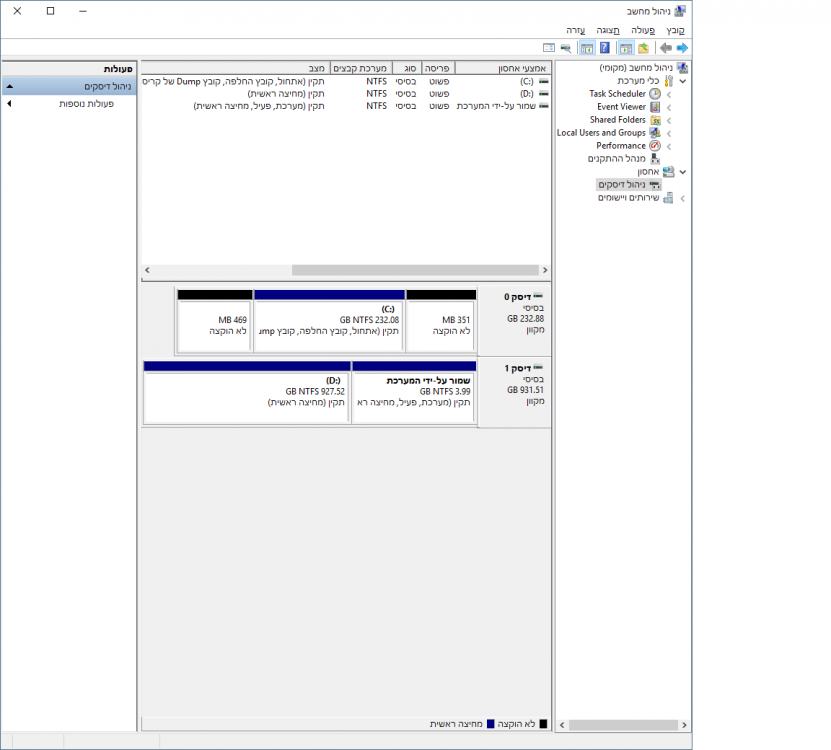Expand the Local Users and Groups node
The image size is (831, 750).
pos(669,133)
